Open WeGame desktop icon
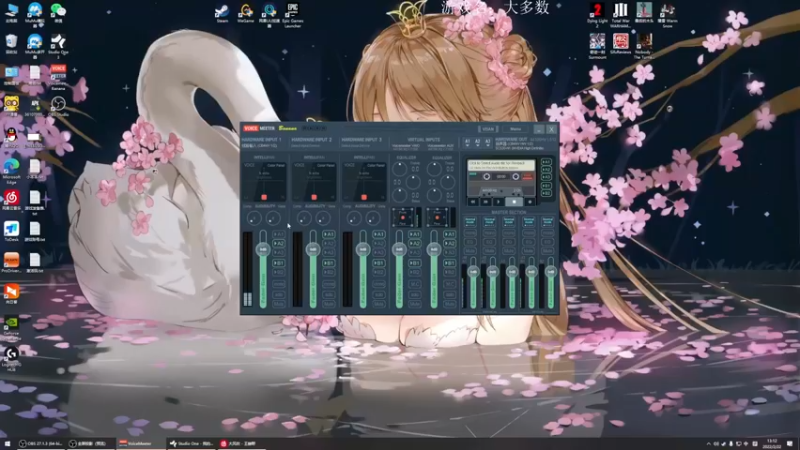The height and width of the screenshot is (450, 800). [x=245, y=13]
